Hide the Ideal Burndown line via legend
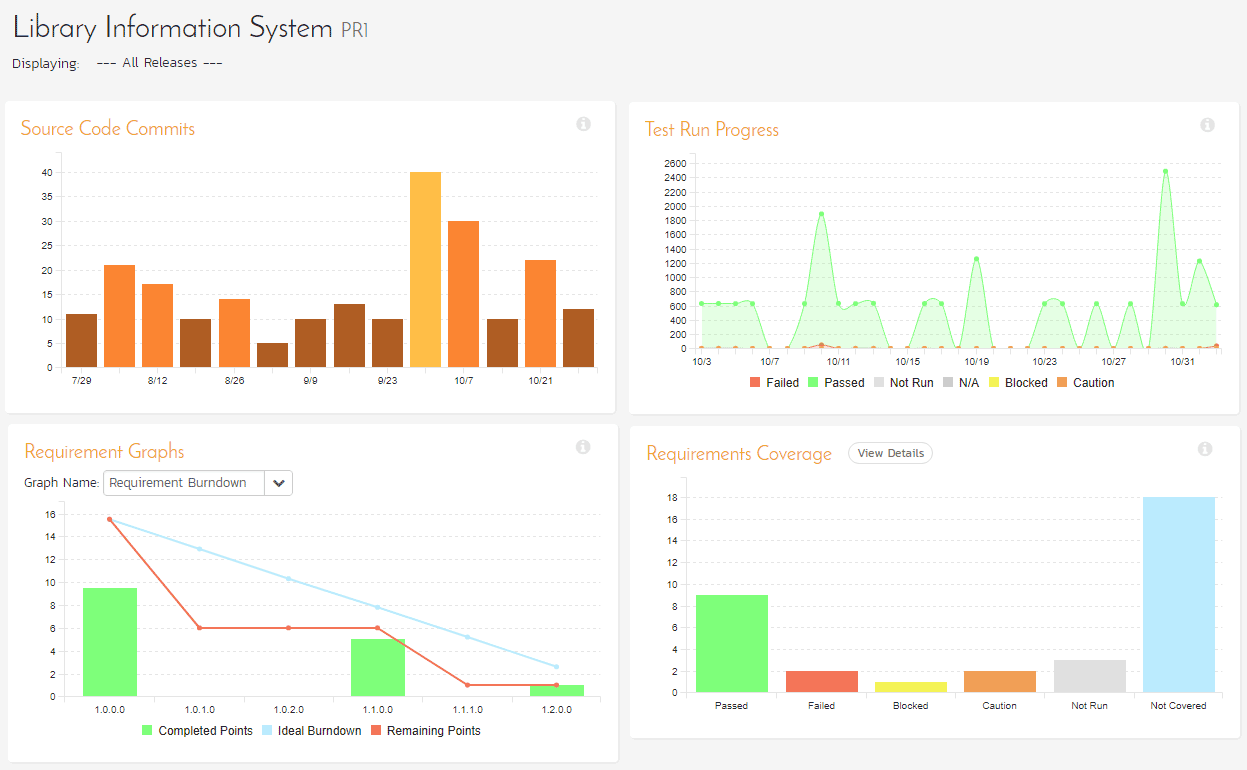The image size is (1247, 770). coord(311,731)
